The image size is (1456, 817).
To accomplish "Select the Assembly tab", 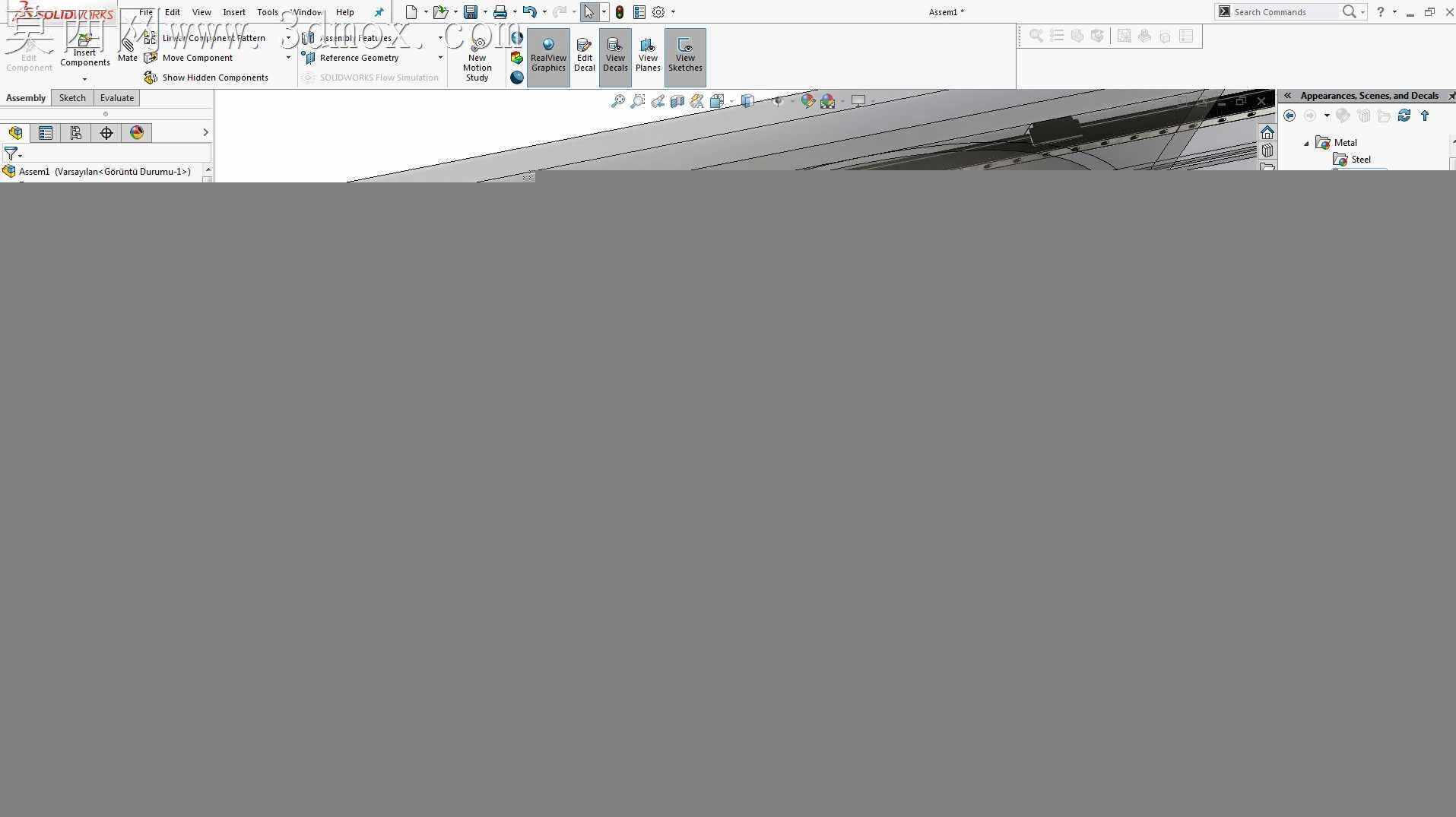I will (26, 98).
